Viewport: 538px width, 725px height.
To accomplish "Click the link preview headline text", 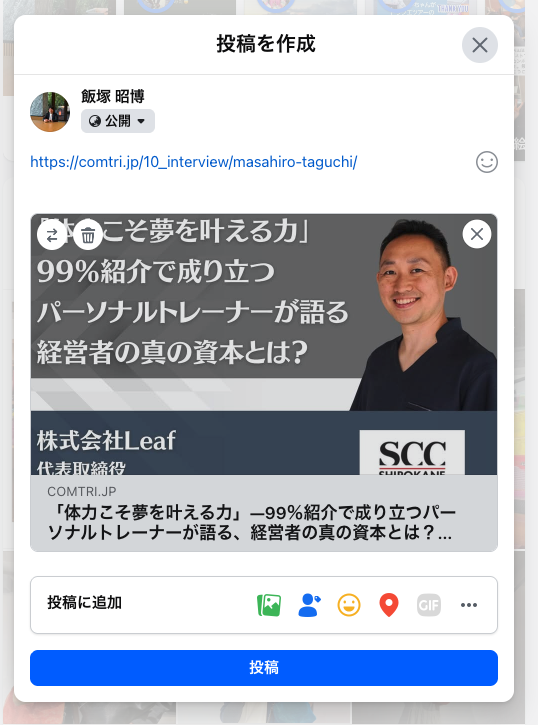I will 251,522.
